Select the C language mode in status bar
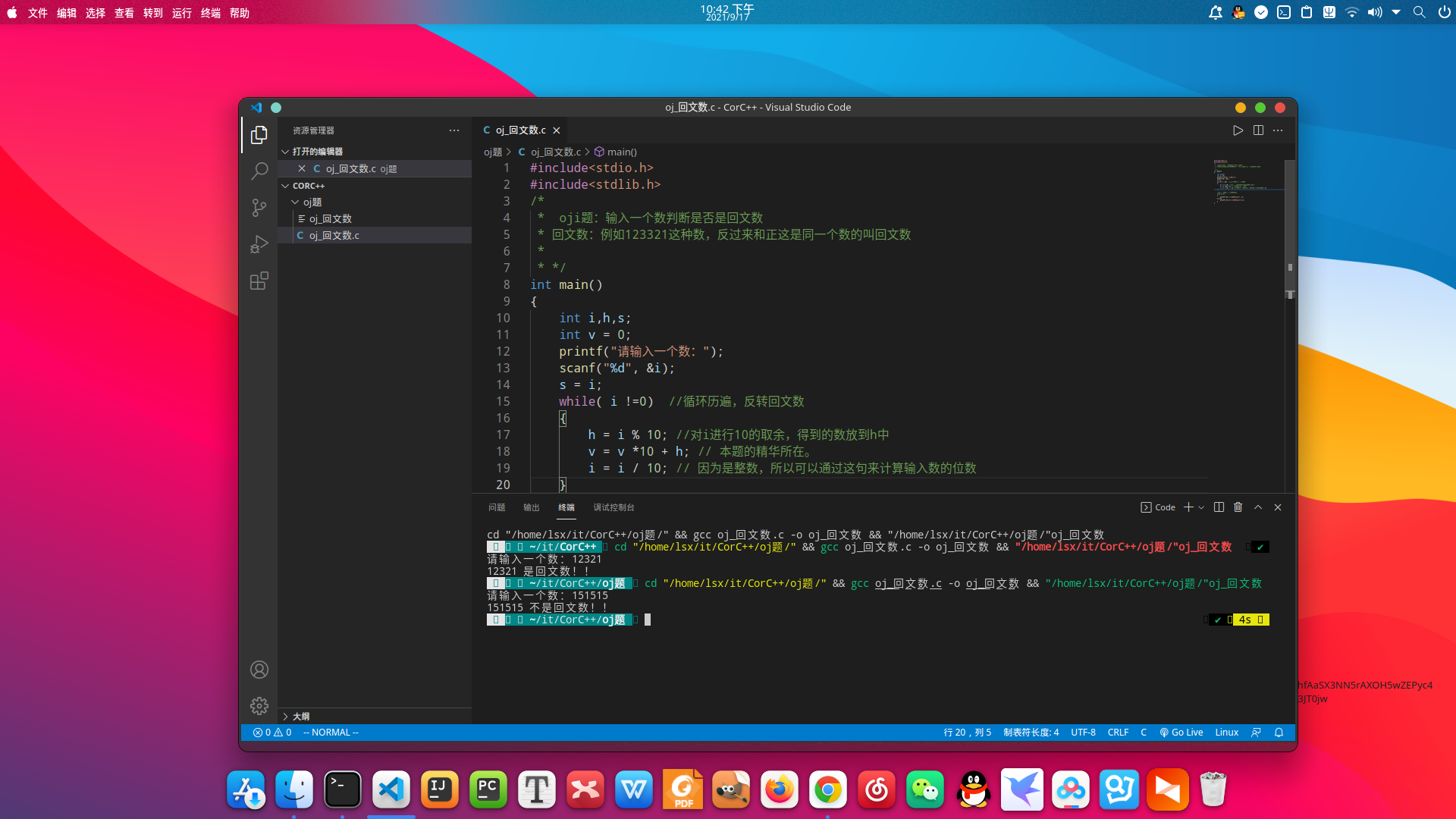Image resolution: width=1456 pixels, height=819 pixels. 1144,733
